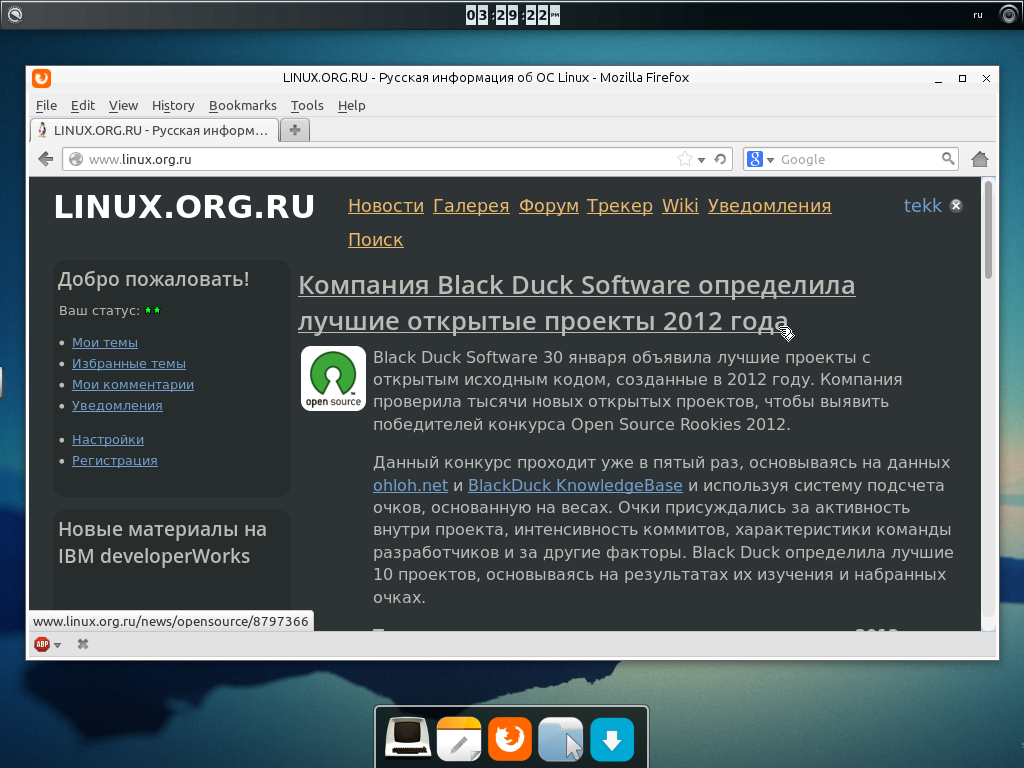The width and height of the screenshot is (1024, 768).
Task: Reload the page using the refresh icon
Action: point(720,159)
